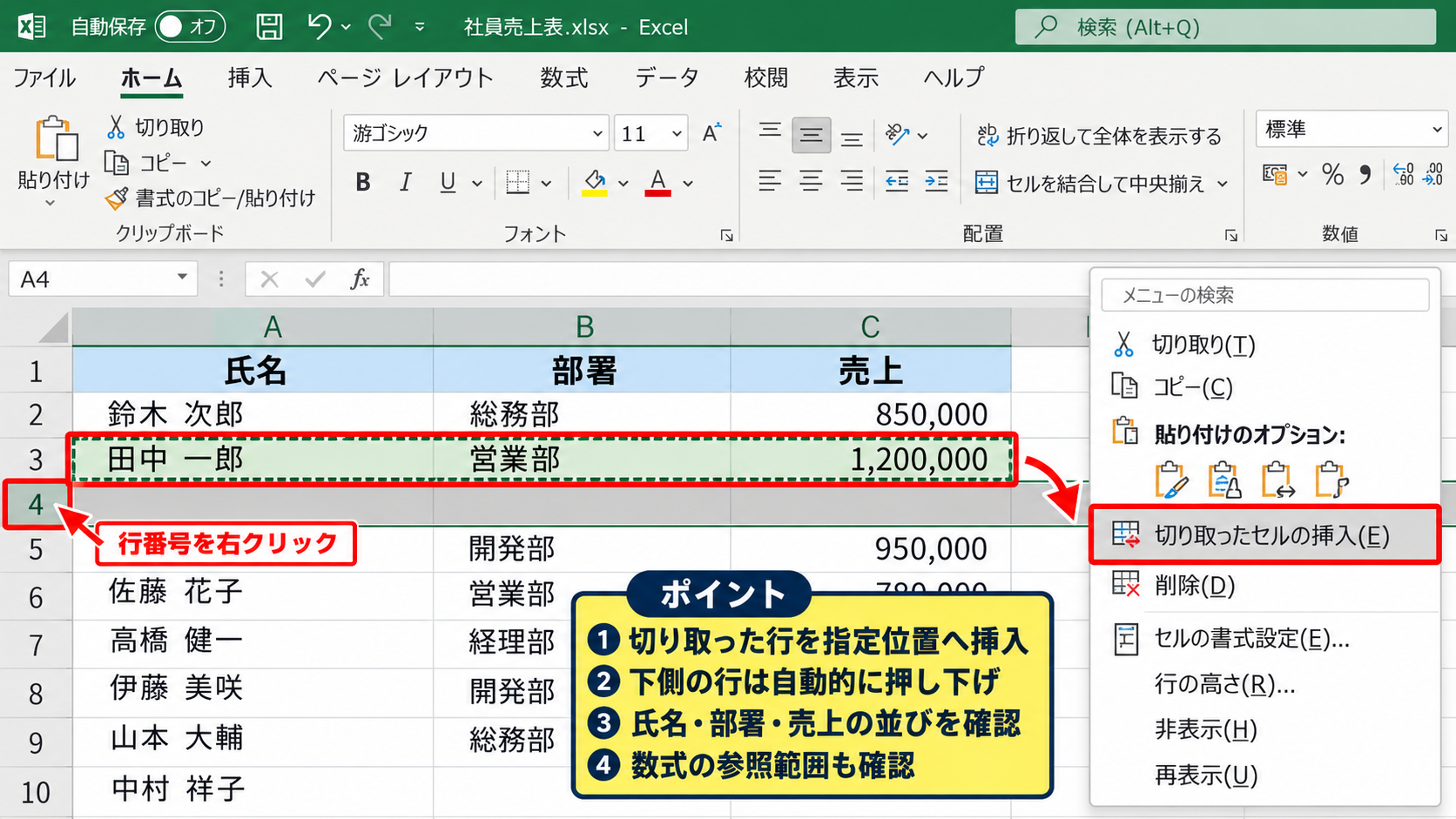Viewport: 1456px width, 819px height.
Task: Open the font size 11 dropdown
Action: coord(677,134)
